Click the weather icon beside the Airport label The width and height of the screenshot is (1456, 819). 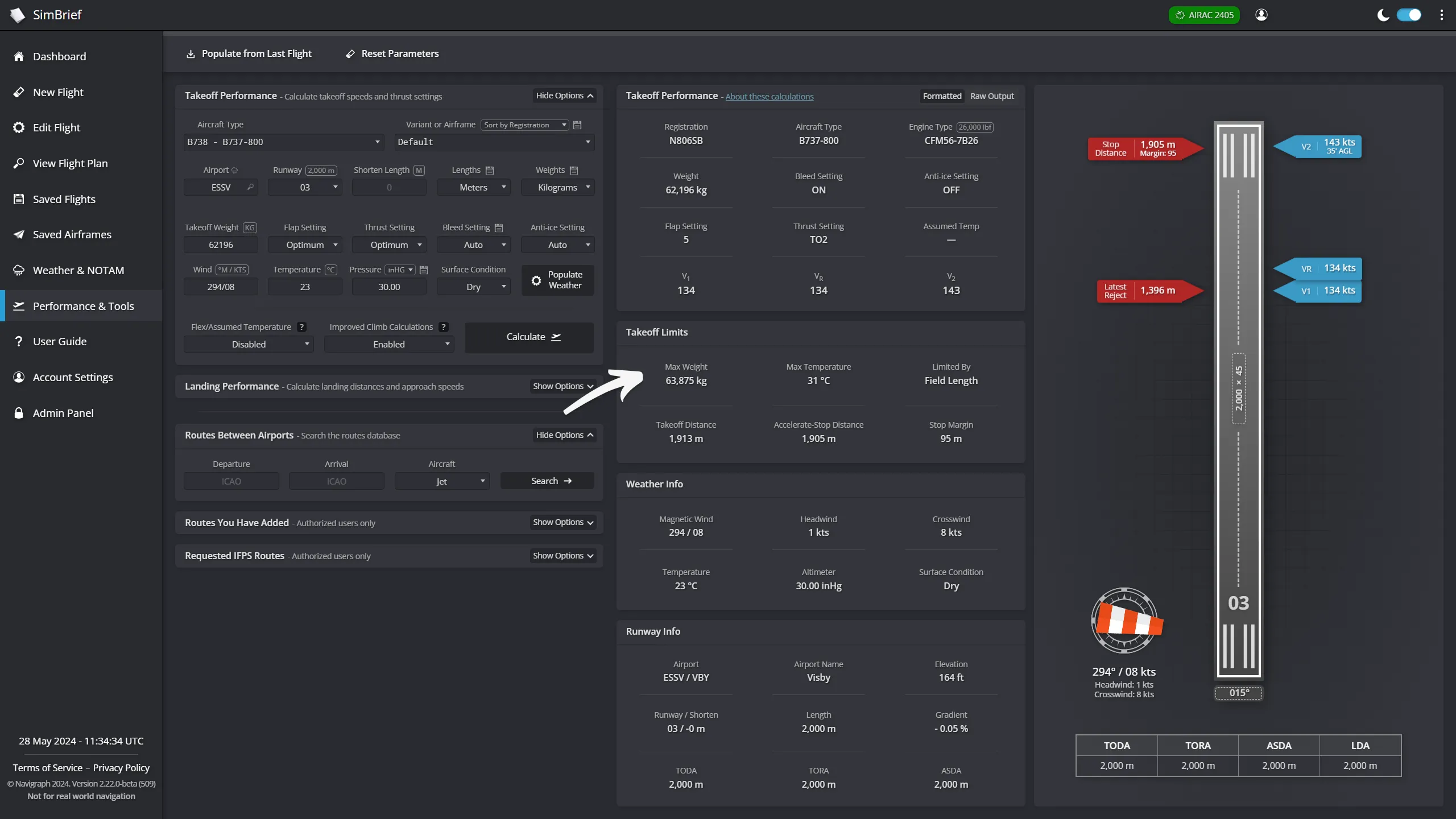pyautogui.click(x=235, y=169)
